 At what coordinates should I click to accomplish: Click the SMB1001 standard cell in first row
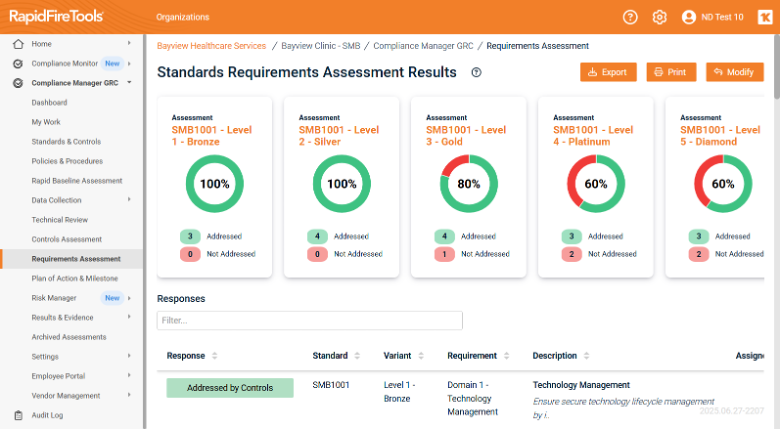pyautogui.click(x=331, y=385)
